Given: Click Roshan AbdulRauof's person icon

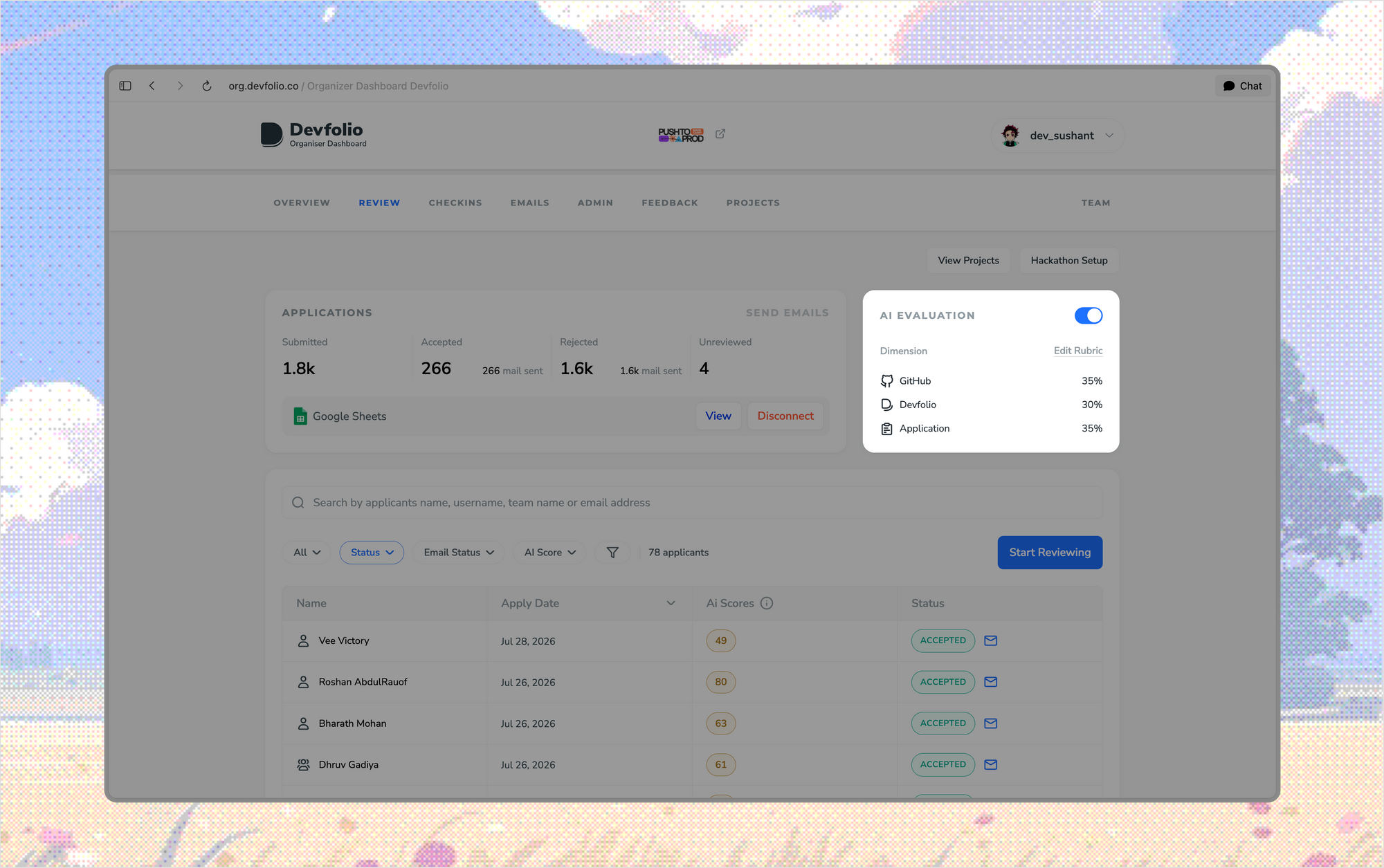Looking at the screenshot, I should pos(303,682).
